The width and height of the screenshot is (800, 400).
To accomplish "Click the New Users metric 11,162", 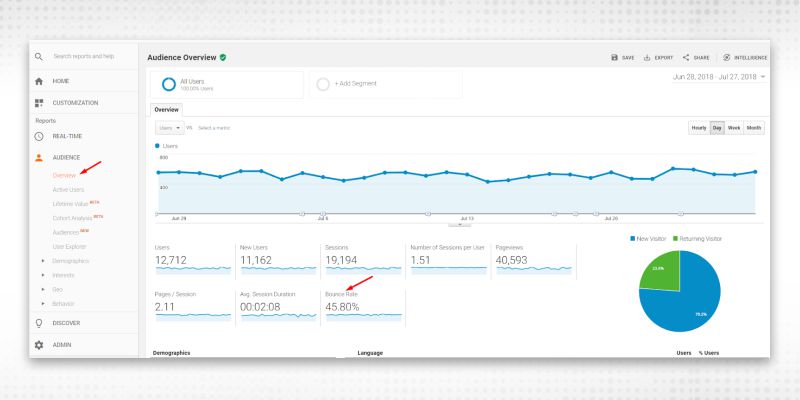I will point(256,260).
